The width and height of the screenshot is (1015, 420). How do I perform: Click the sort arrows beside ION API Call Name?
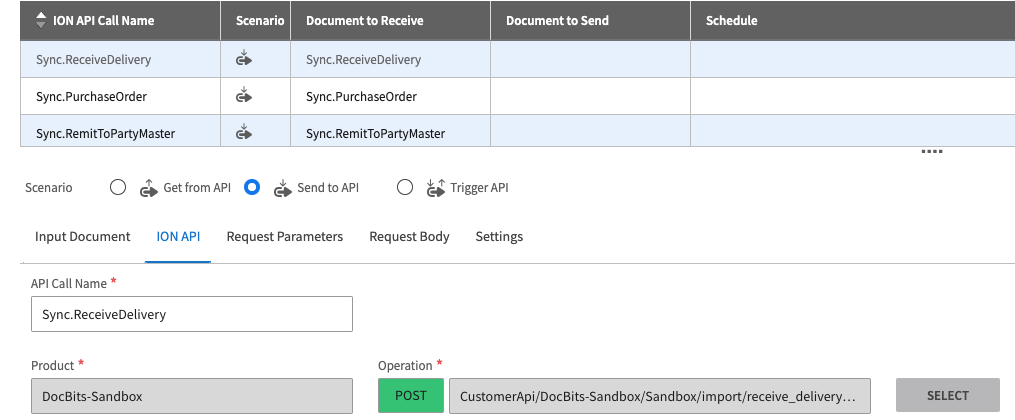click(x=41, y=20)
